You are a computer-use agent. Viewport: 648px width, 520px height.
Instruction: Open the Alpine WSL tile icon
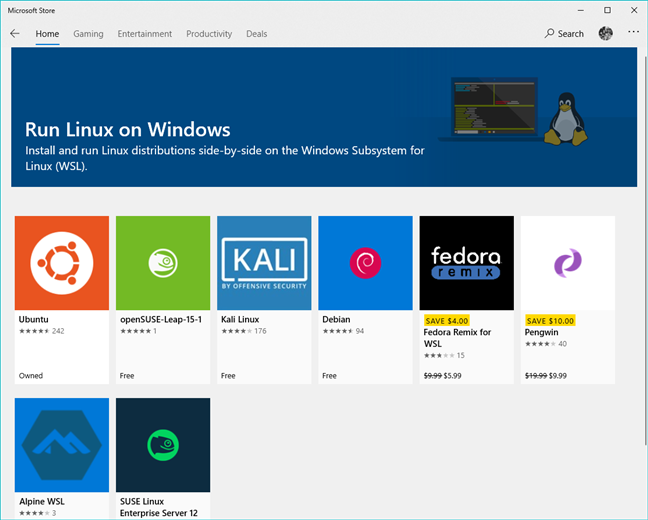click(62, 445)
